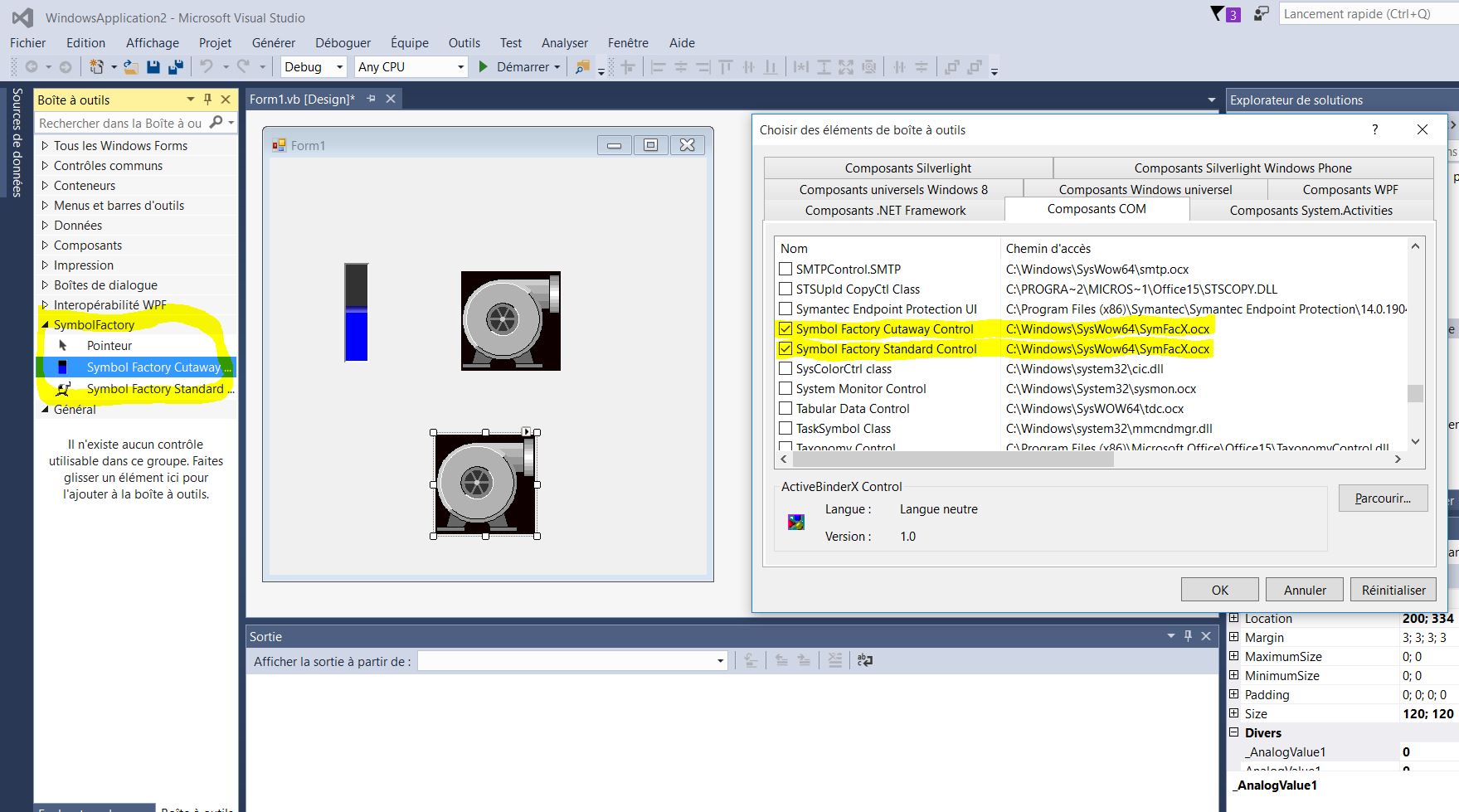1459x812 pixels.
Task: Click the Open File folder icon
Action: coord(131,66)
